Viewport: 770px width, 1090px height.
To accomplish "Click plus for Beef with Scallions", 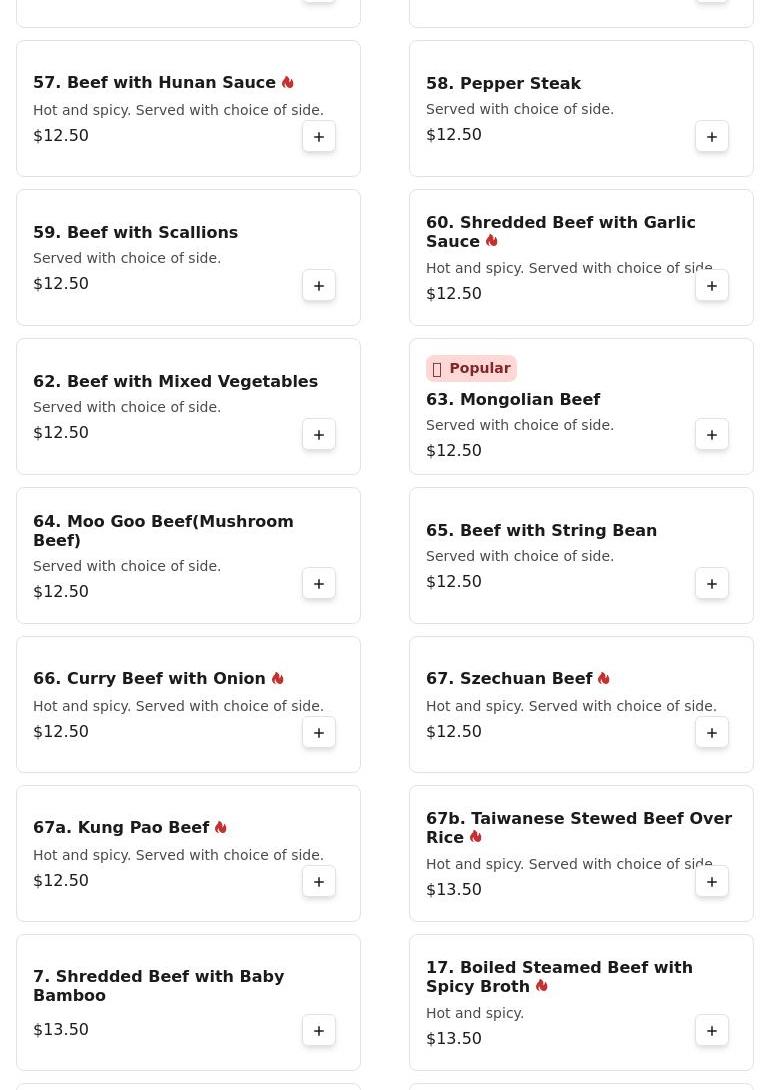I will [x=319, y=286].
